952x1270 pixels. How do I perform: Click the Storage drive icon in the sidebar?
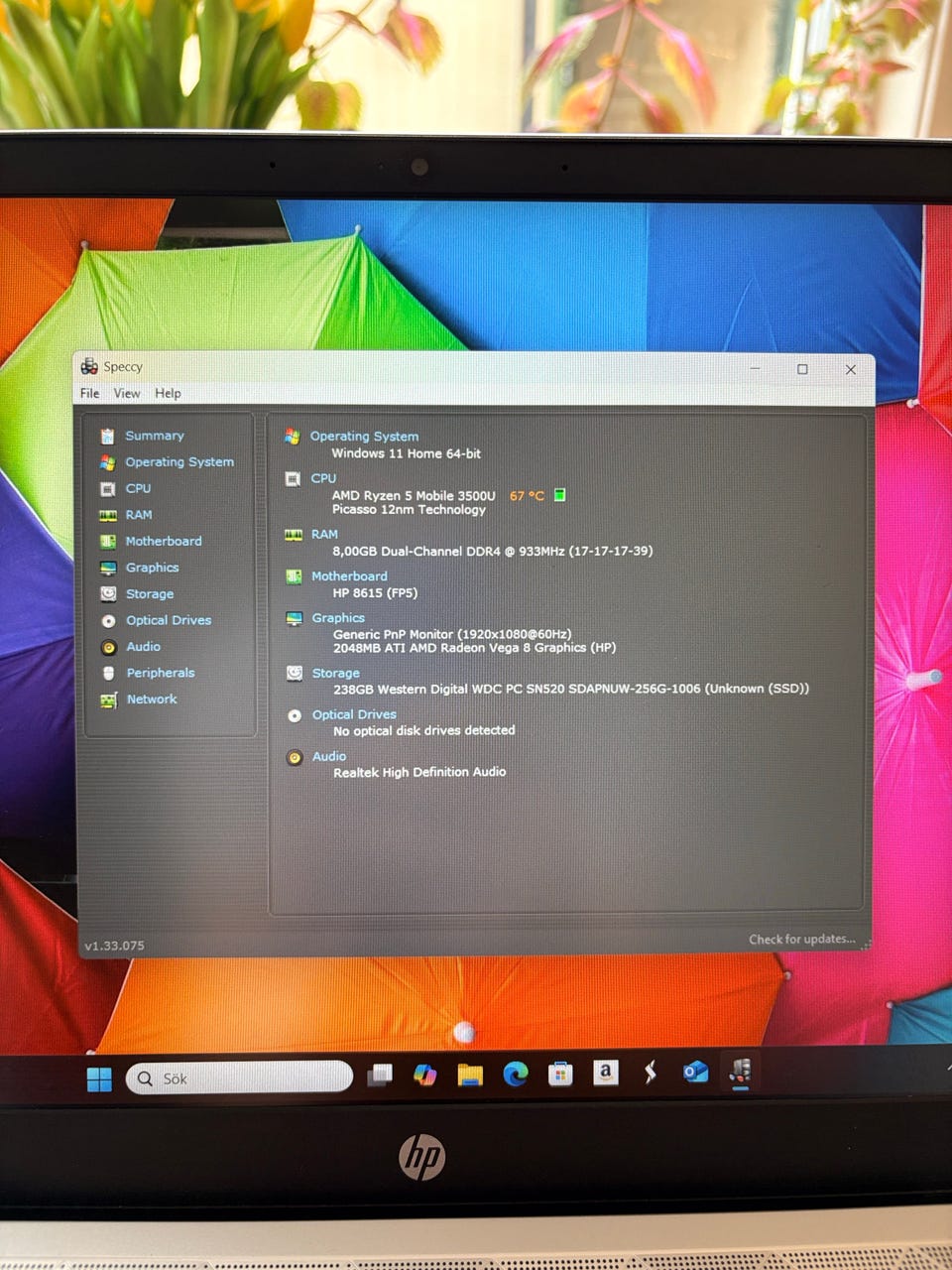click(x=108, y=594)
